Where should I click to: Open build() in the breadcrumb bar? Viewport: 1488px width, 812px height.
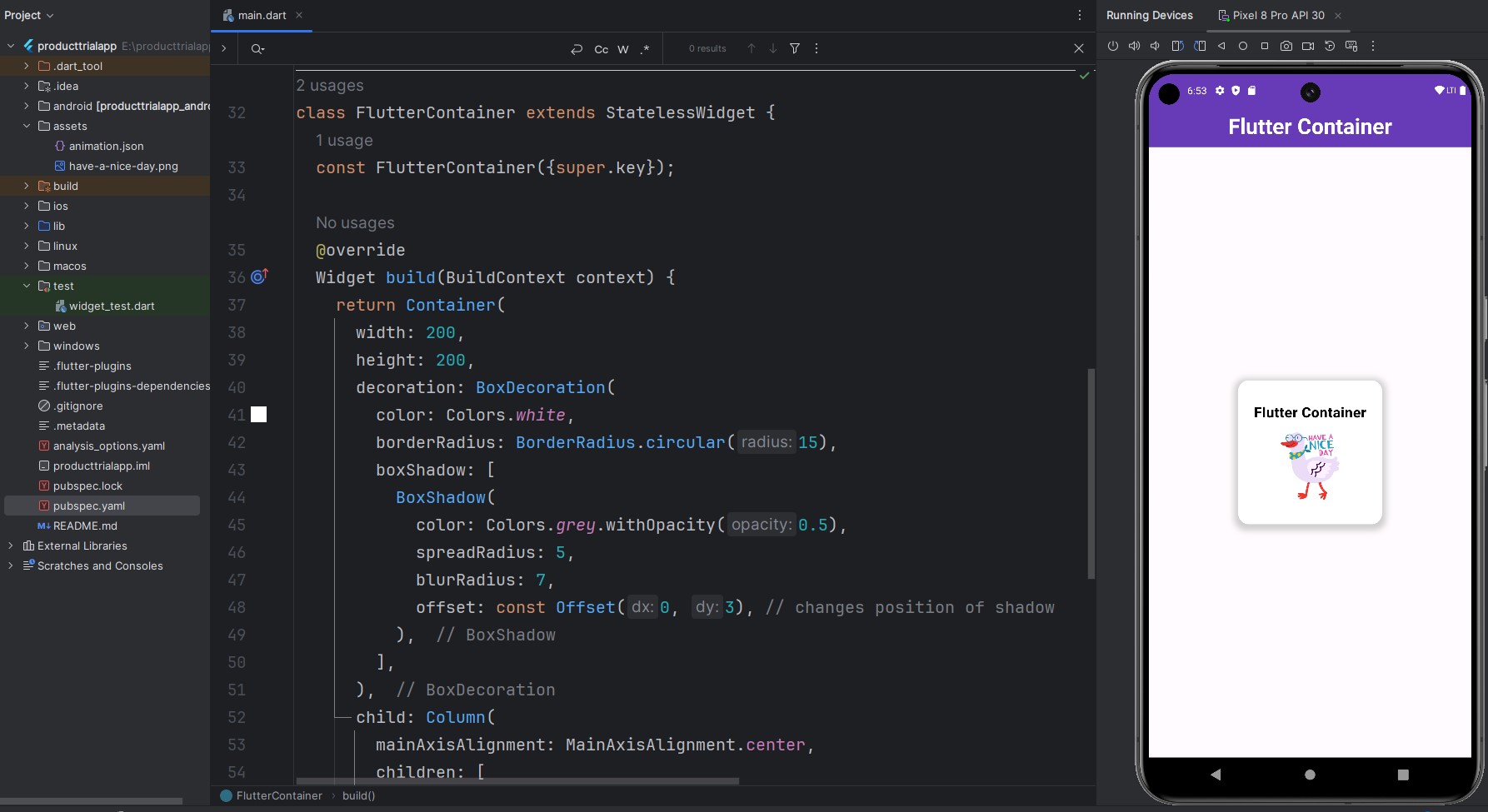coord(358,796)
